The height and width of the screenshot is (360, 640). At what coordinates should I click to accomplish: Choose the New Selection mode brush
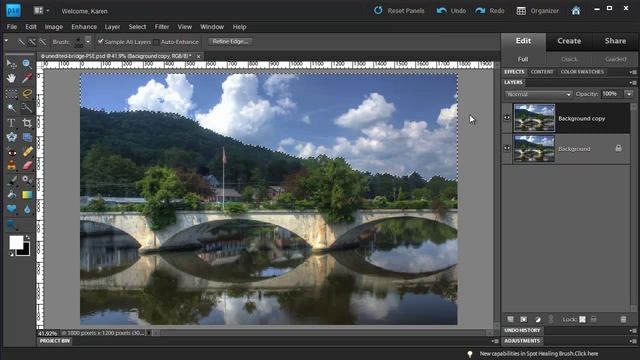point(21,42)
